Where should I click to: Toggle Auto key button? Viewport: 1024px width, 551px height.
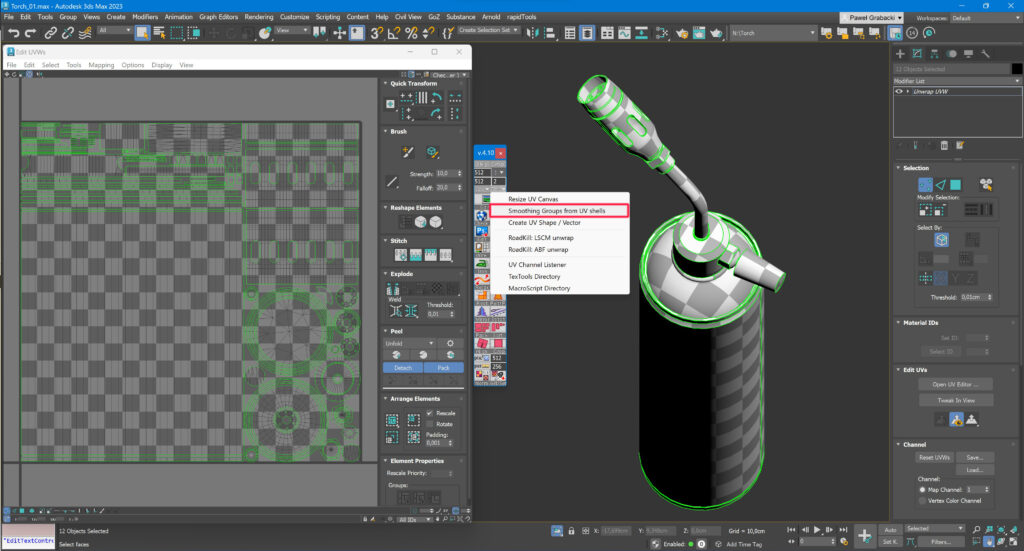pyautogui.click(x=890, y=529)
